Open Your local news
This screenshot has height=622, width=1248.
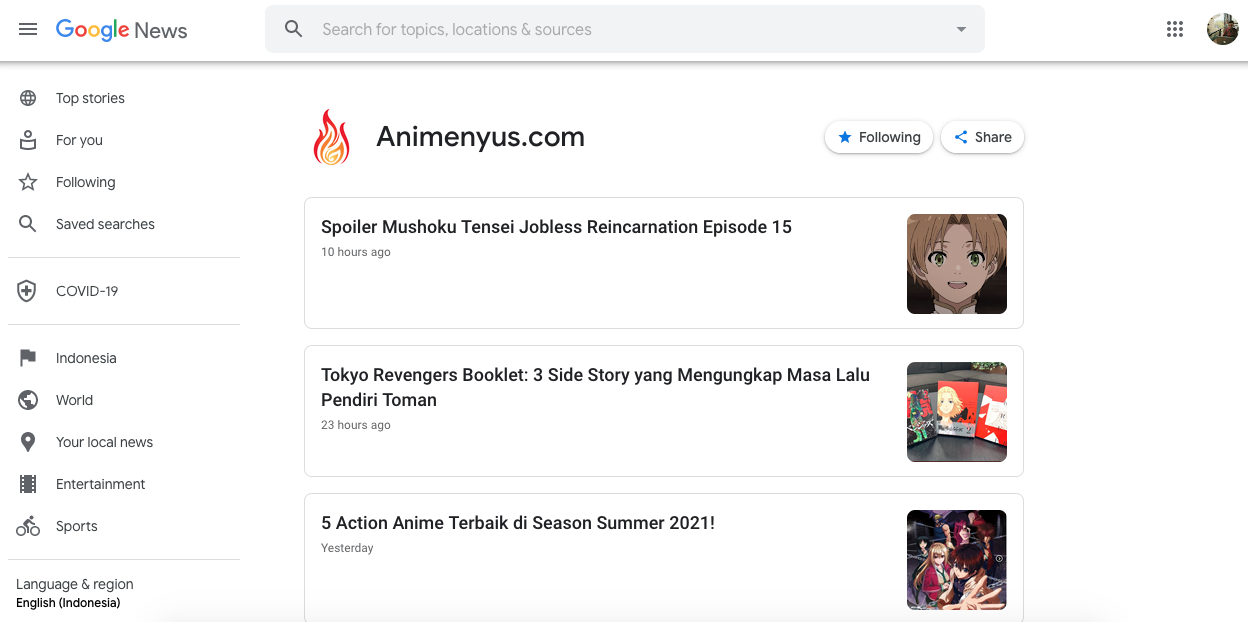coord(104,442)
